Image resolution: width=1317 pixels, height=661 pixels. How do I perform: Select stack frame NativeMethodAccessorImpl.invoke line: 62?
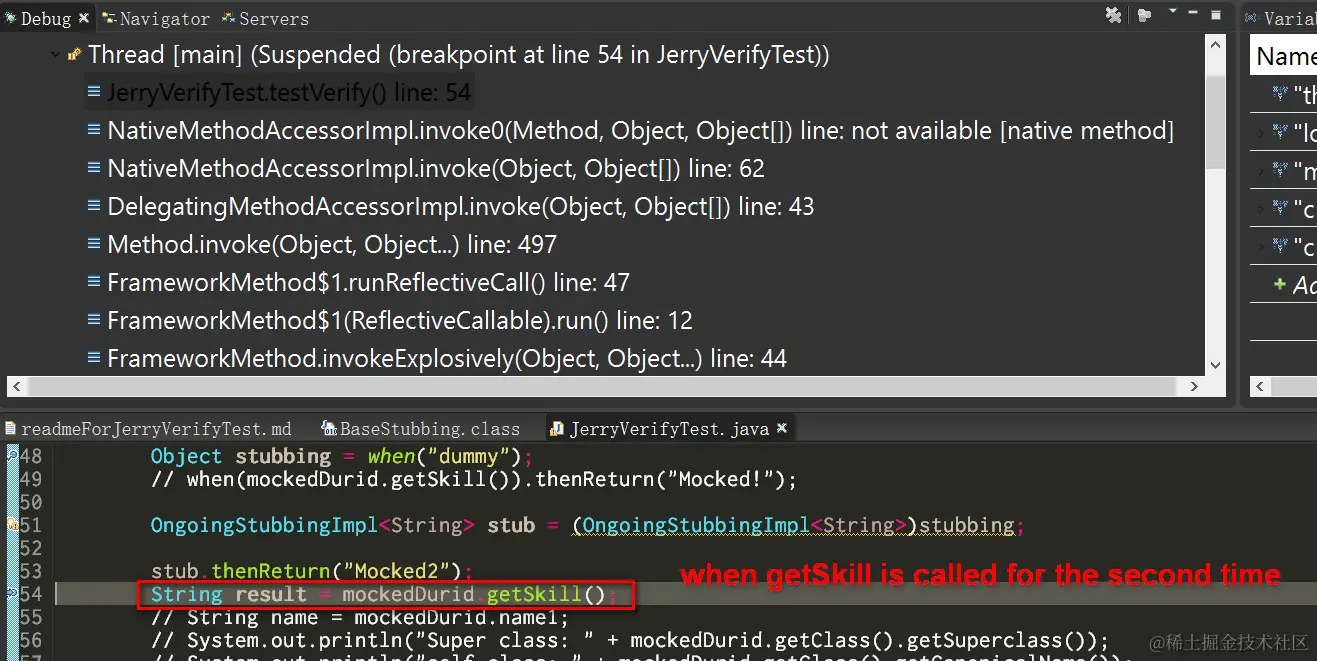436,169
